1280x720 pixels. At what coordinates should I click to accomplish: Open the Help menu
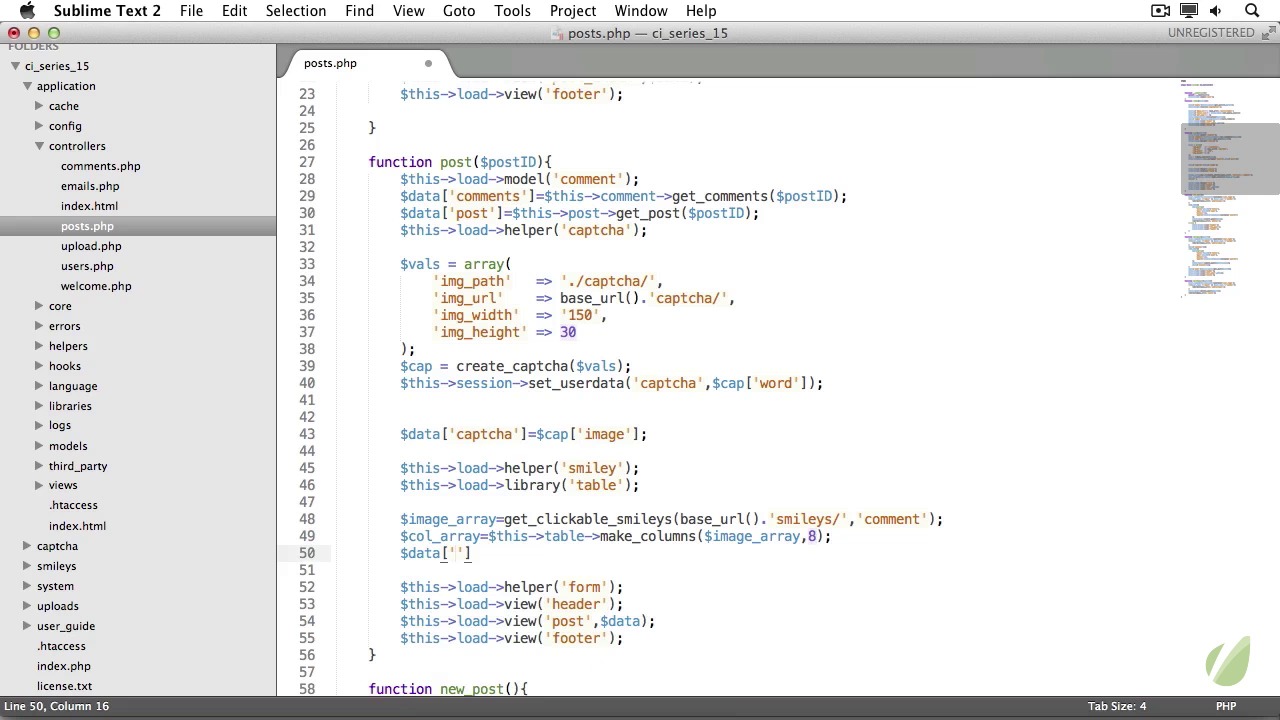click(x=701, y=11)
